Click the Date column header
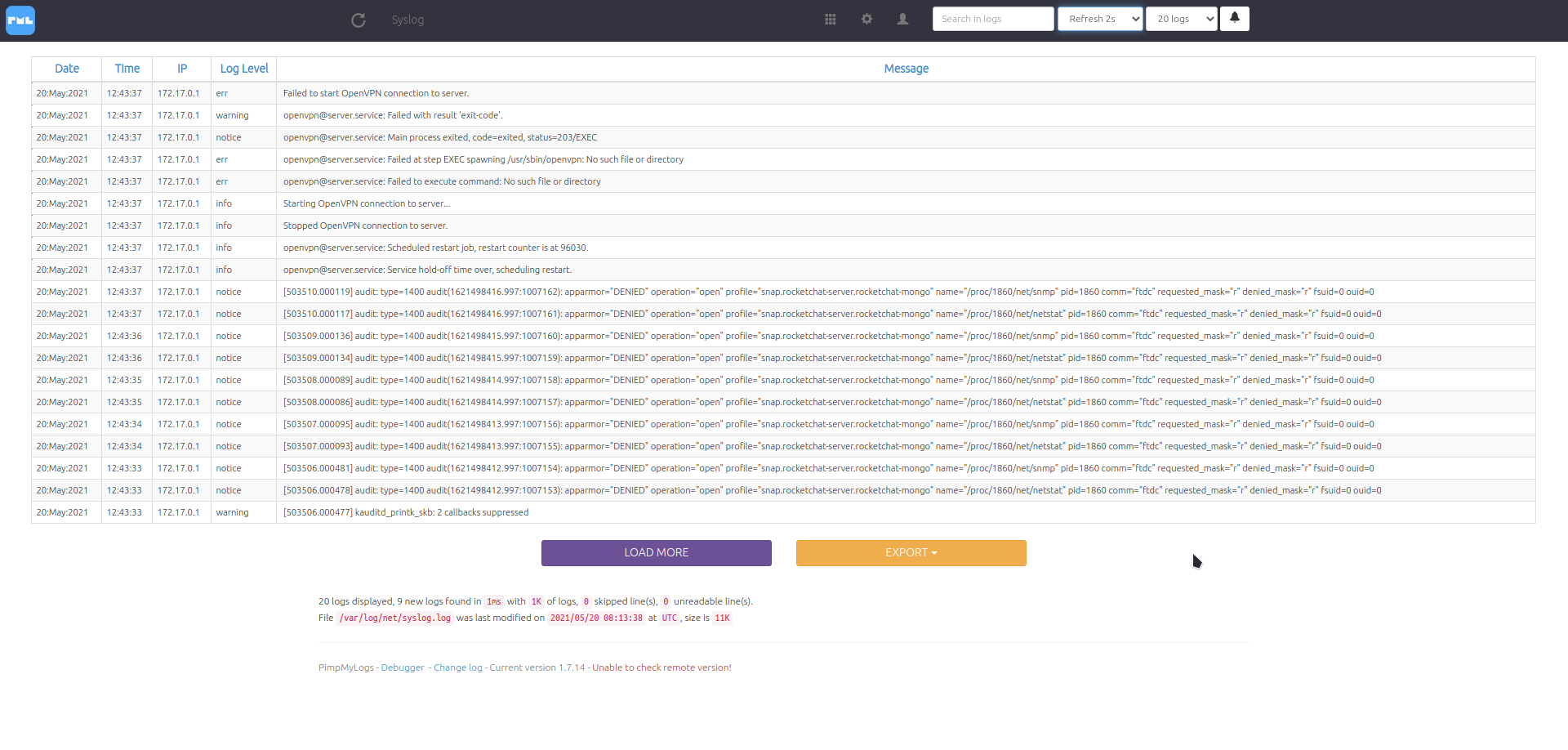Viewport: 1568px width, 750px height. 67,69
